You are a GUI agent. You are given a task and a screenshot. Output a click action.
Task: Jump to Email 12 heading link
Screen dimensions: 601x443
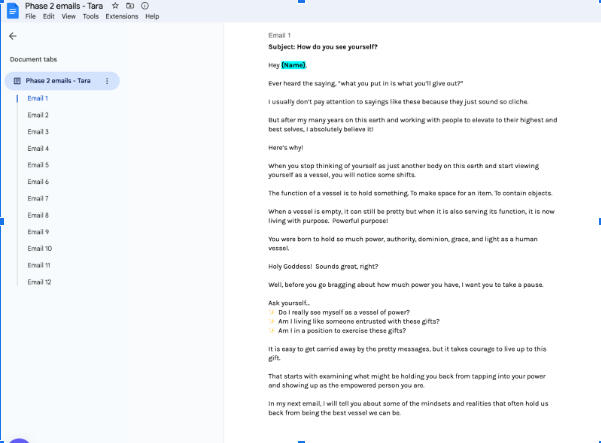[x=40, y=282]
